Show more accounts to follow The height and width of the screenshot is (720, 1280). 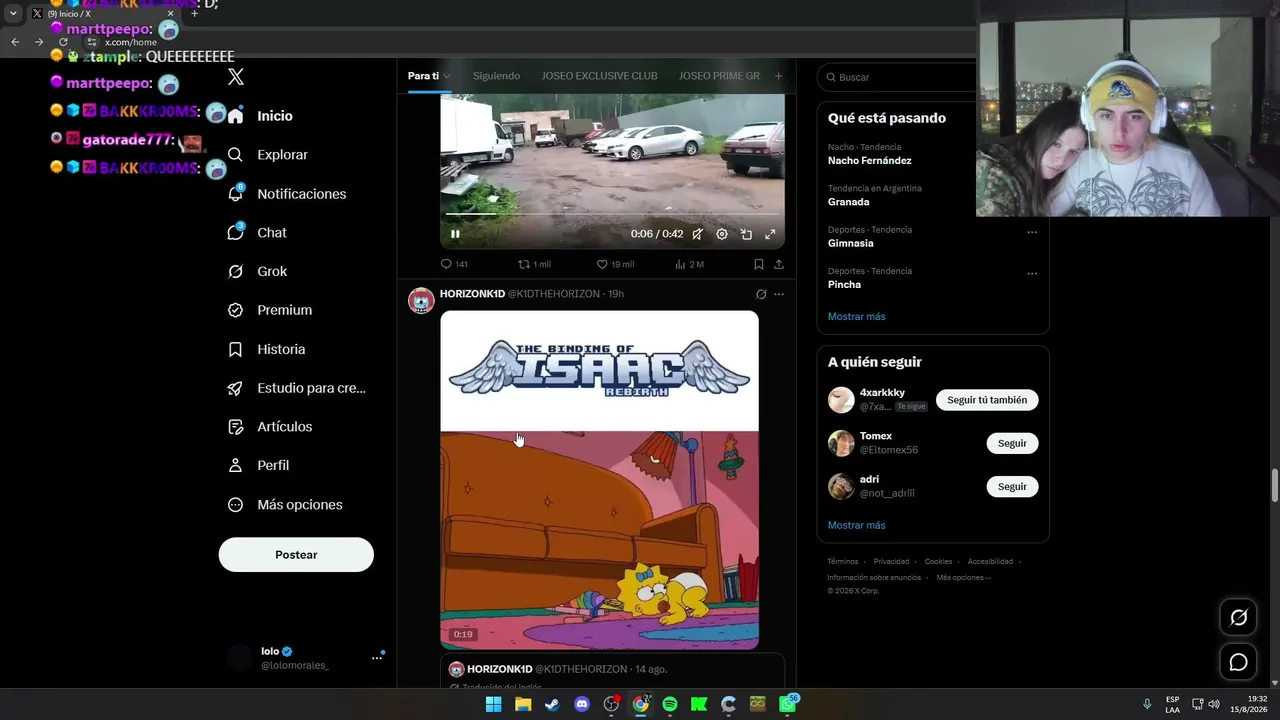(856, 525)
